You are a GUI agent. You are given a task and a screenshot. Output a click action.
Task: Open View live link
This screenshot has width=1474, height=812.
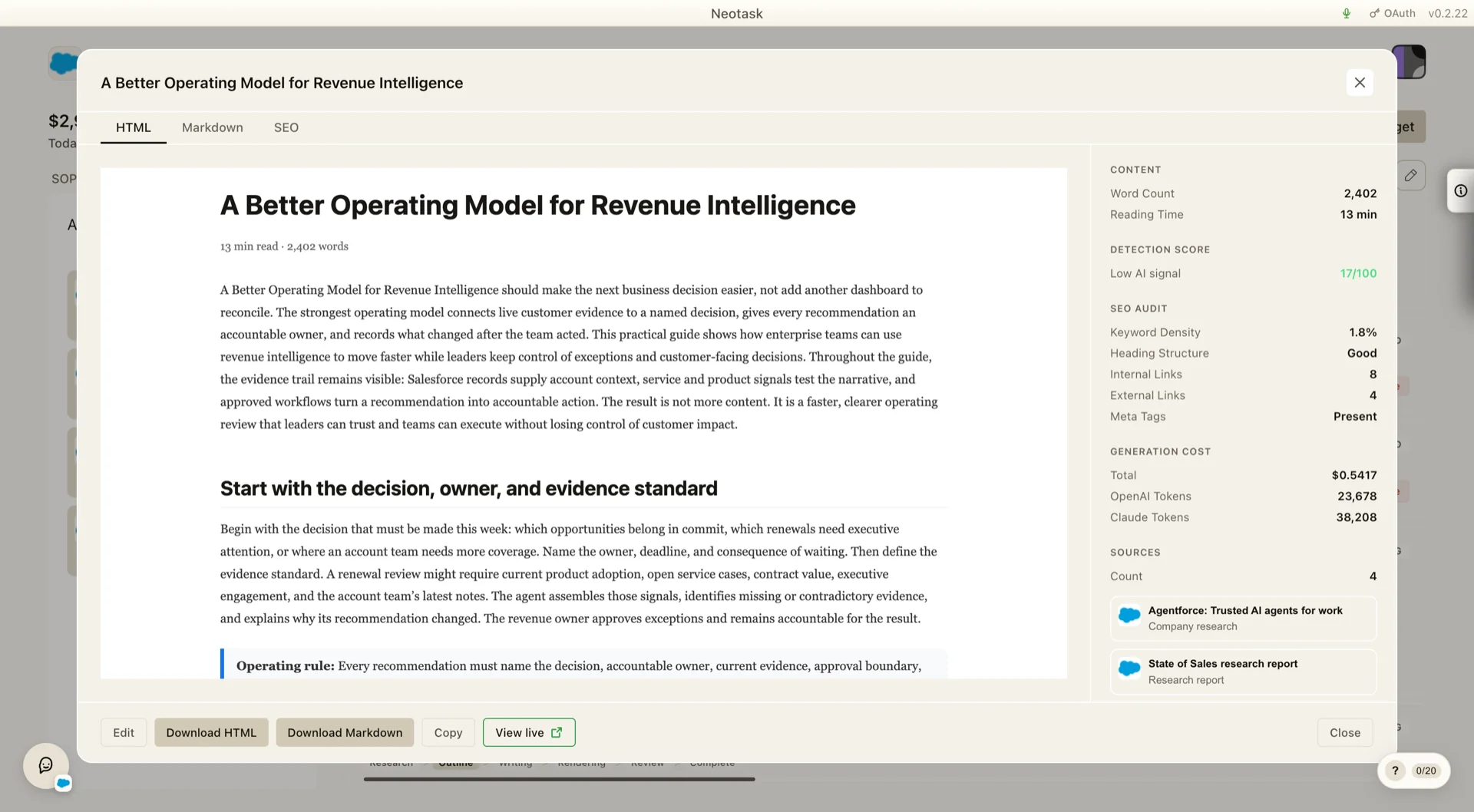click(x=529, y=732)
